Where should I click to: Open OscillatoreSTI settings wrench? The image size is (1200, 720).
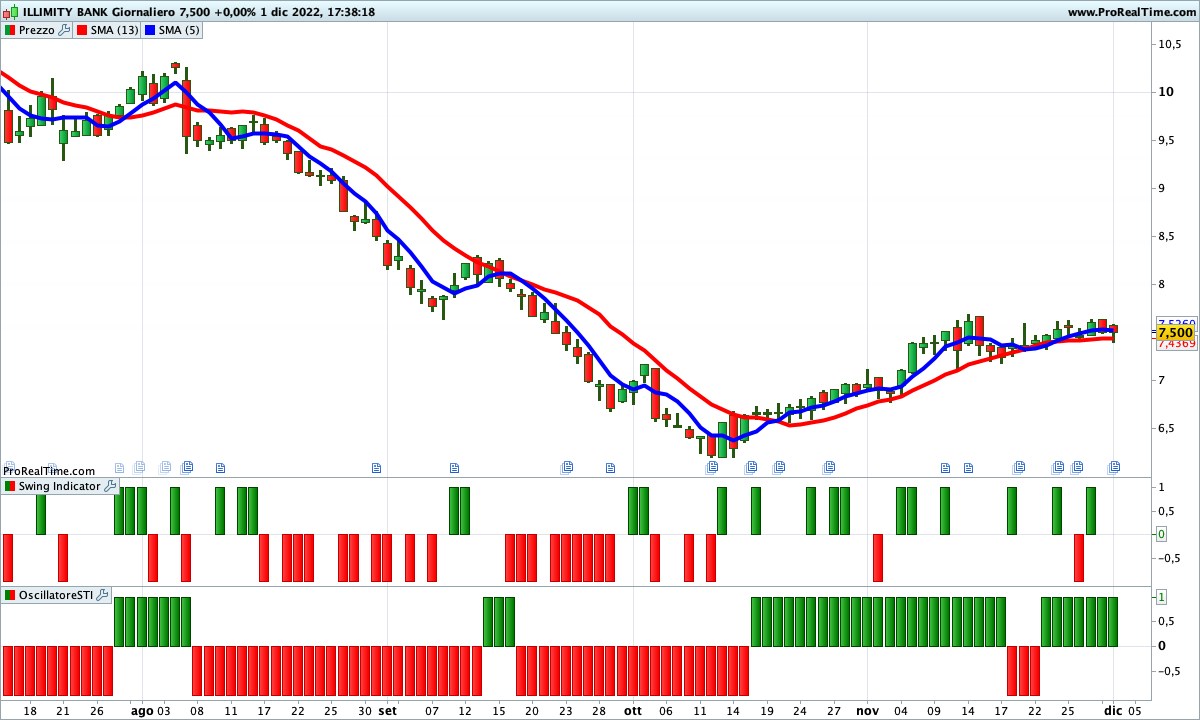(x=102, y=595)
